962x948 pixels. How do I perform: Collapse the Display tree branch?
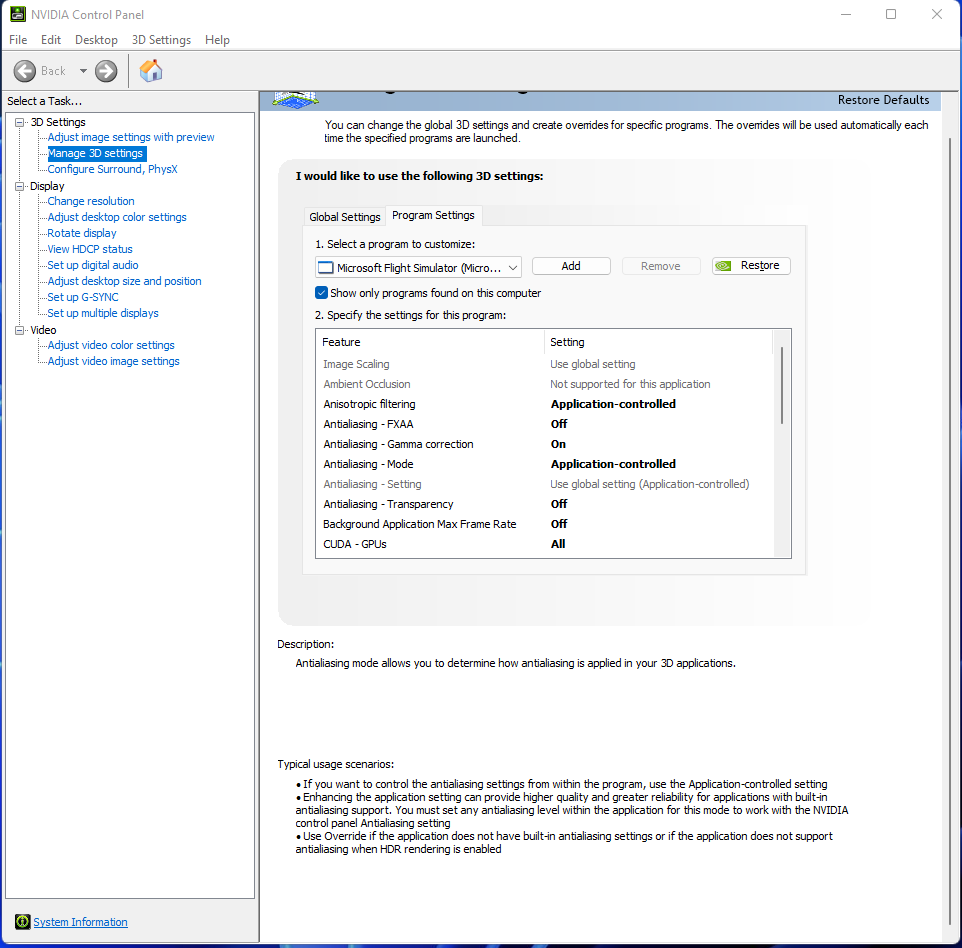tap(18, 185)
